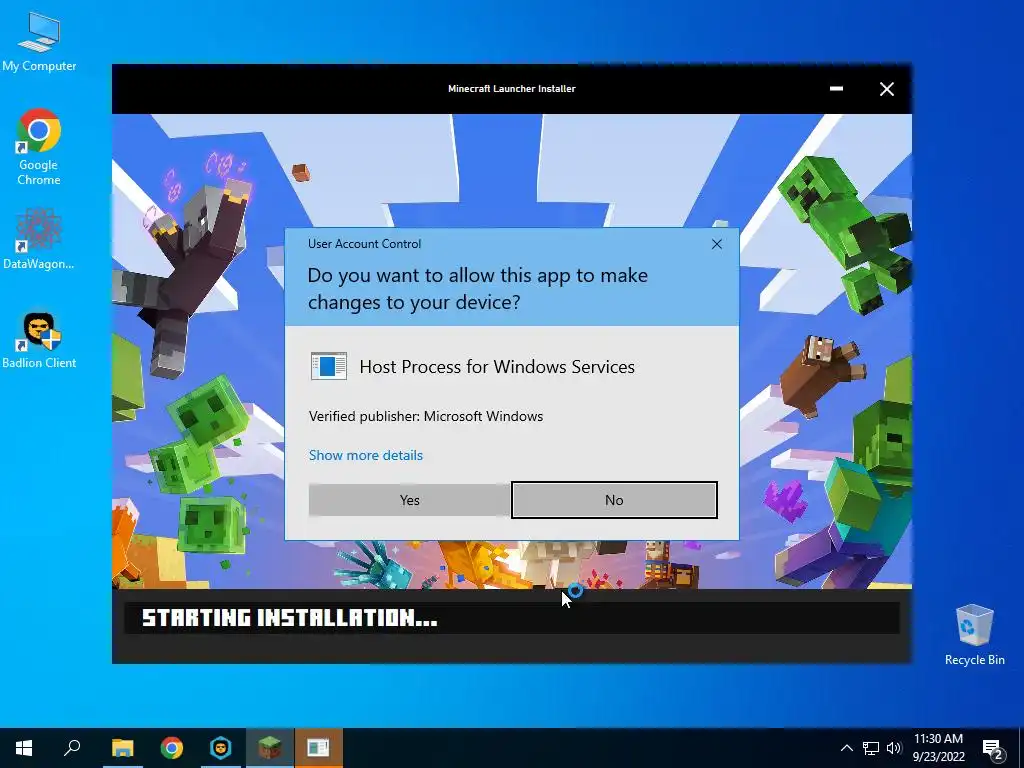This screenshot has height=768, width=1024.
Task: Open the taskbar clock and date
Action: 938,748
